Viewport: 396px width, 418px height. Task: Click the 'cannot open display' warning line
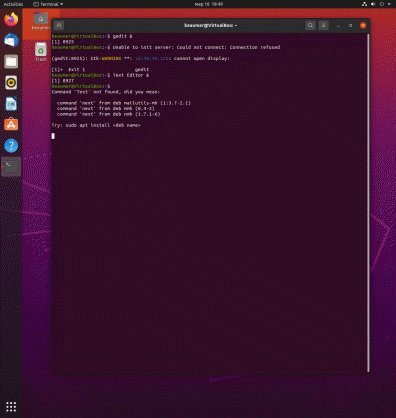[141, 58]
